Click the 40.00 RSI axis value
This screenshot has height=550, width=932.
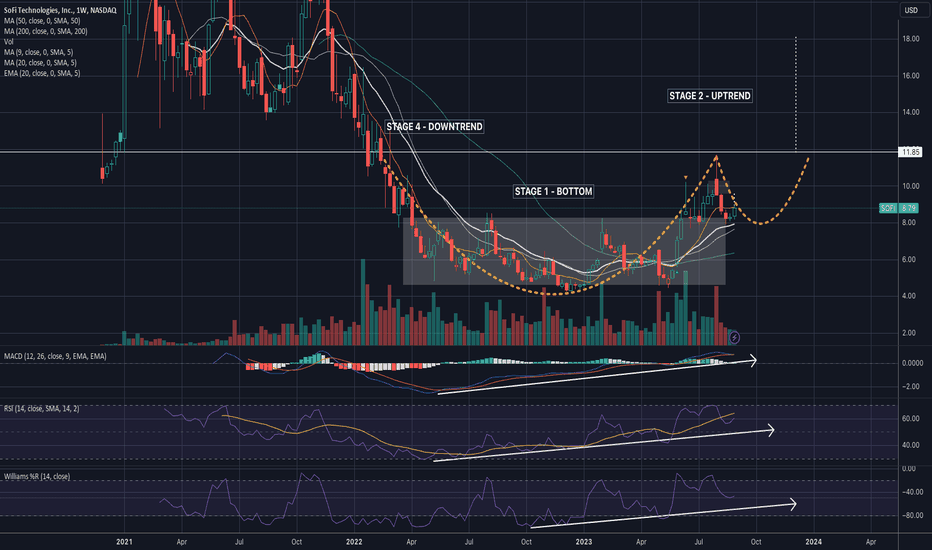click(911, 445)
